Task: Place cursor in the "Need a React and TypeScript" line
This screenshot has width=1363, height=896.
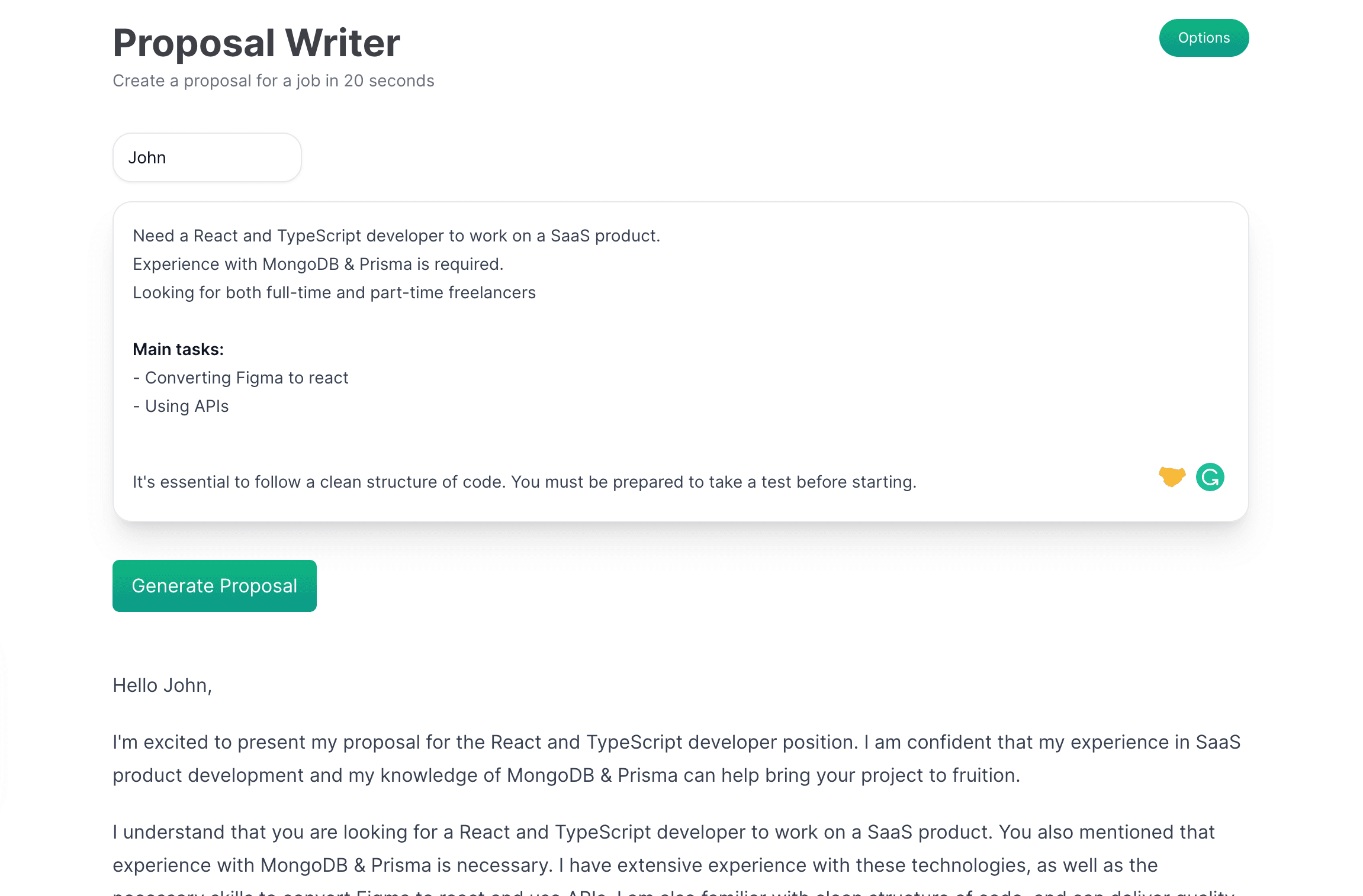Action: 396,236
